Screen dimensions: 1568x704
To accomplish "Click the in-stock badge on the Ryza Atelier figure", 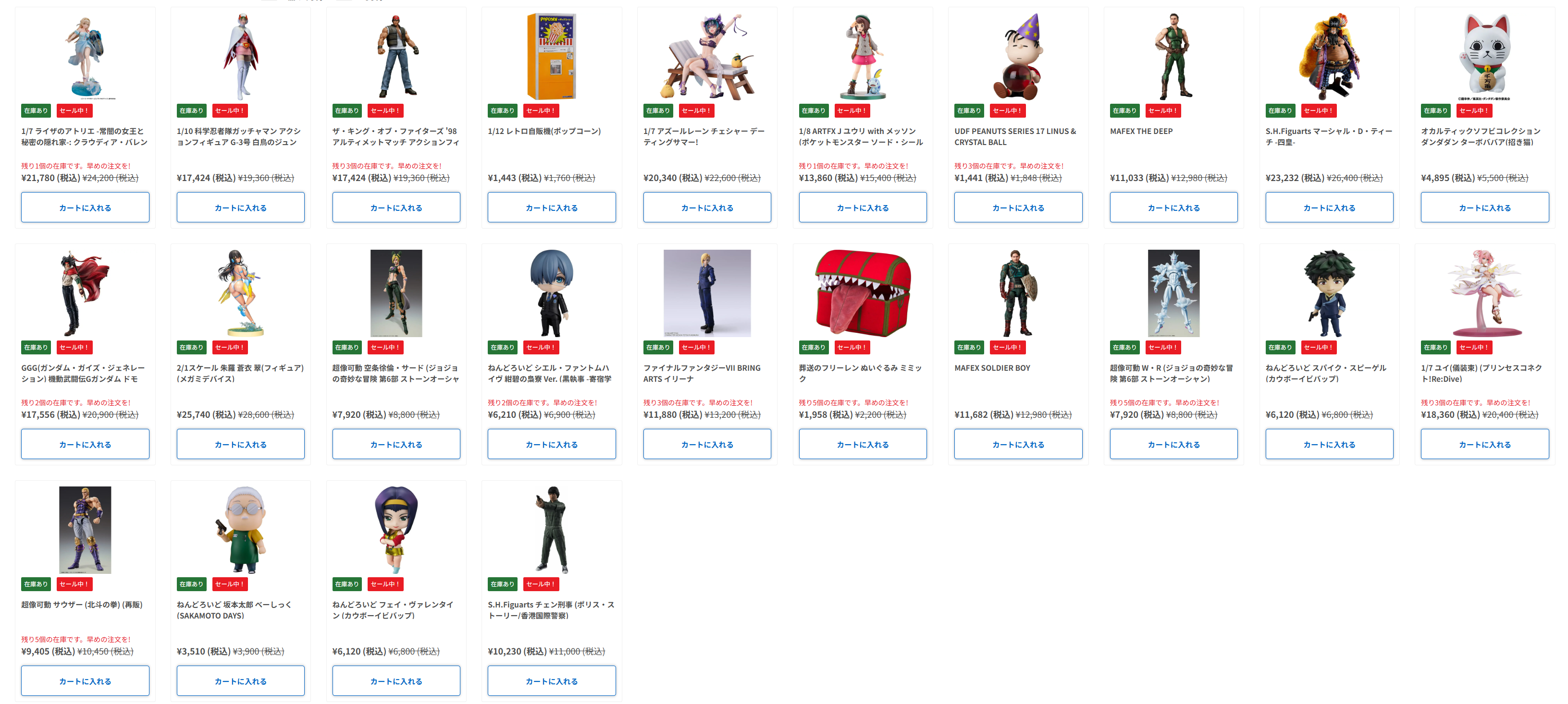I will click(x=36, y=111).
